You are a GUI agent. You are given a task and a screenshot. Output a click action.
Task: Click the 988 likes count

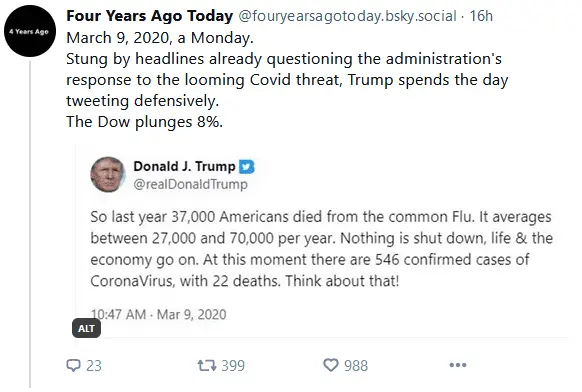356,366
